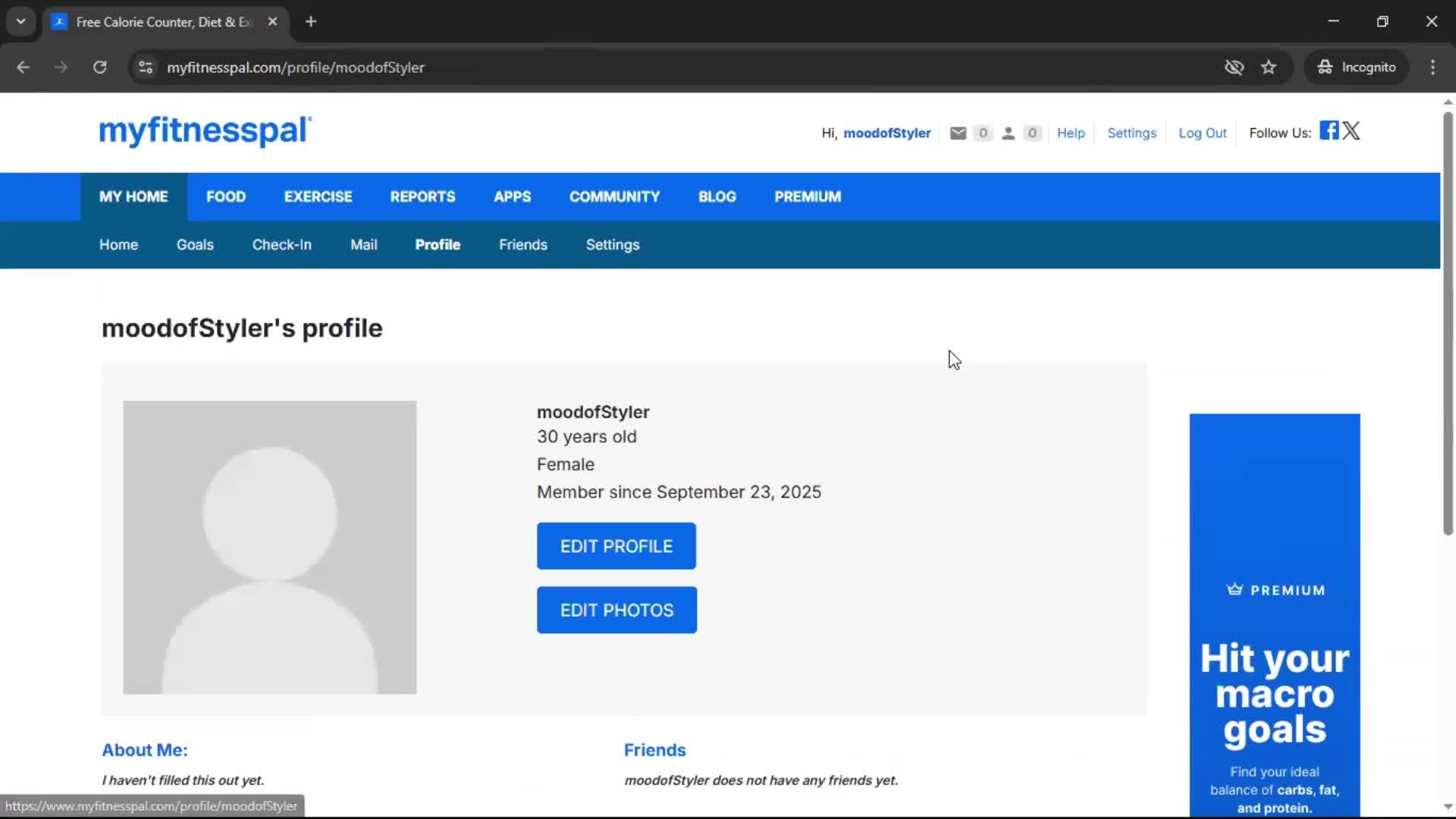1456x819 pixels.
Task: Click the EDIT PROFILE button
Action: pos(616,546)
